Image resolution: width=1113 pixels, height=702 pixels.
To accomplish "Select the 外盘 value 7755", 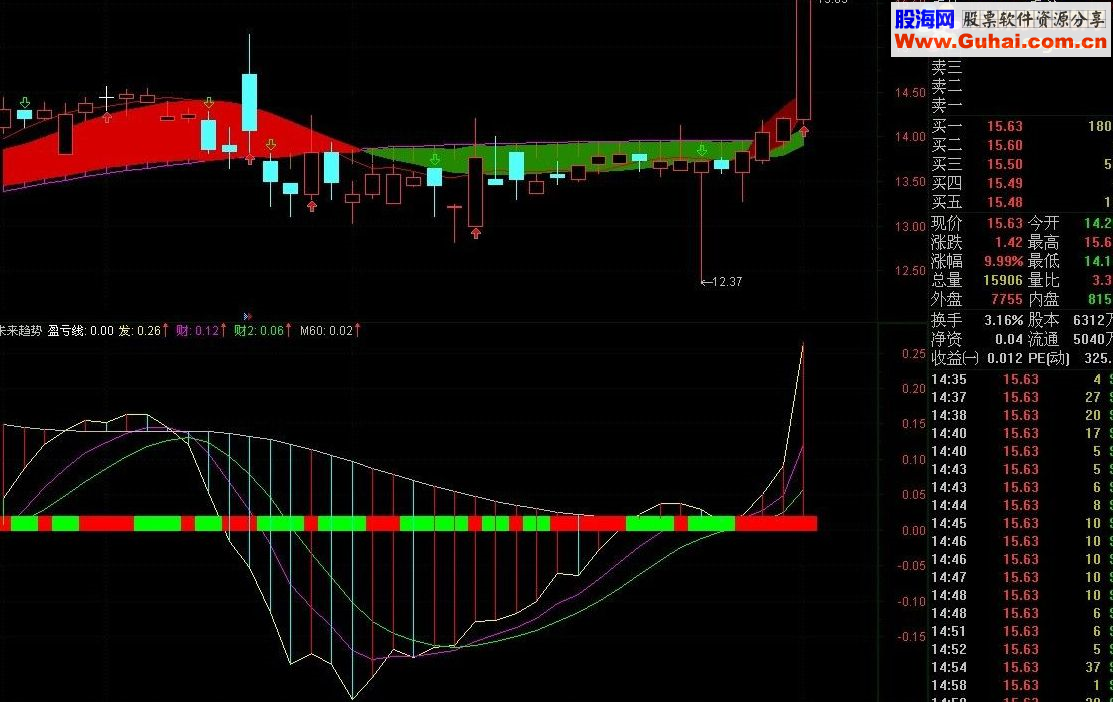I will point(1007,300).
